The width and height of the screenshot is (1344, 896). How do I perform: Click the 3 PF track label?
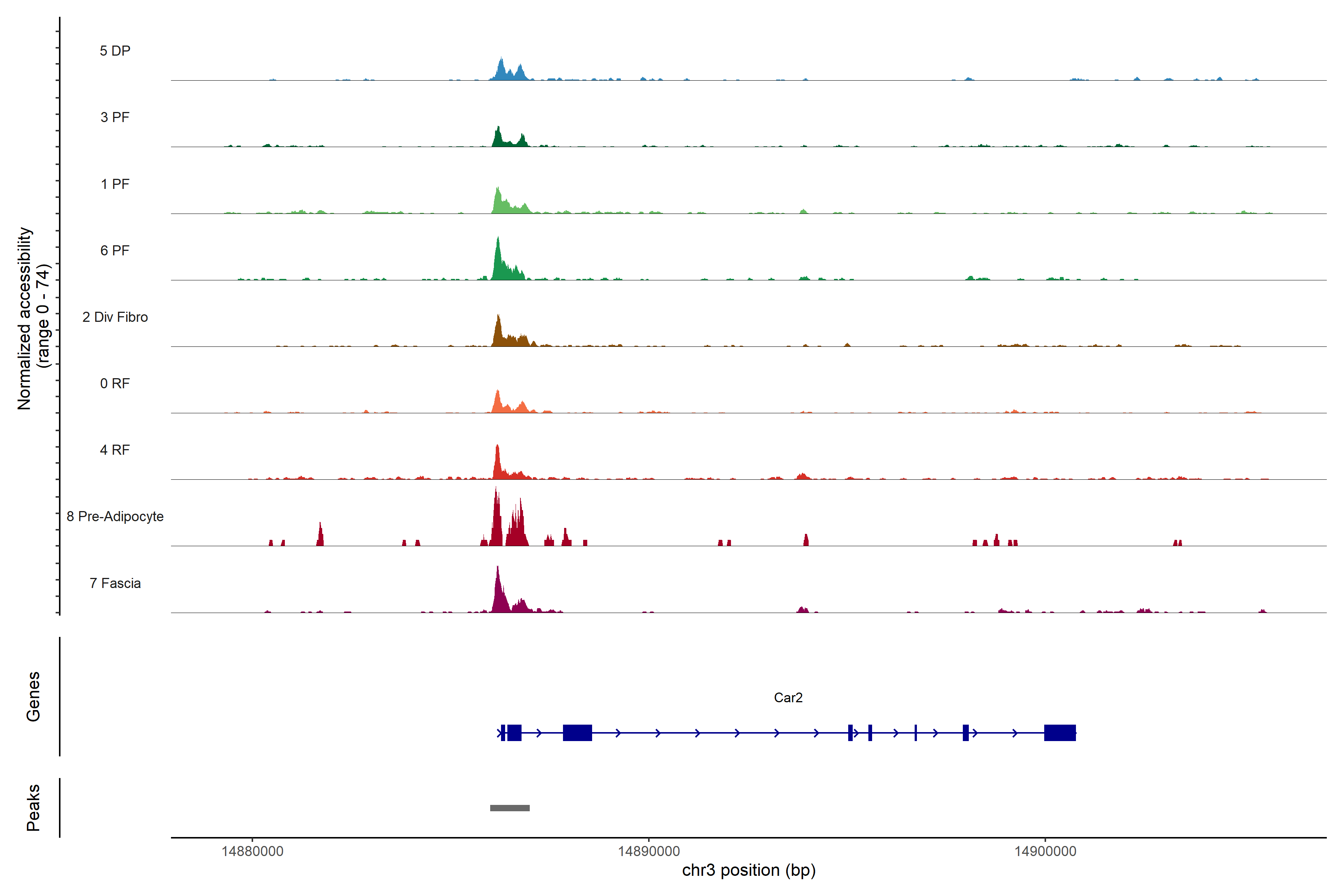click(x=115, y=117)
